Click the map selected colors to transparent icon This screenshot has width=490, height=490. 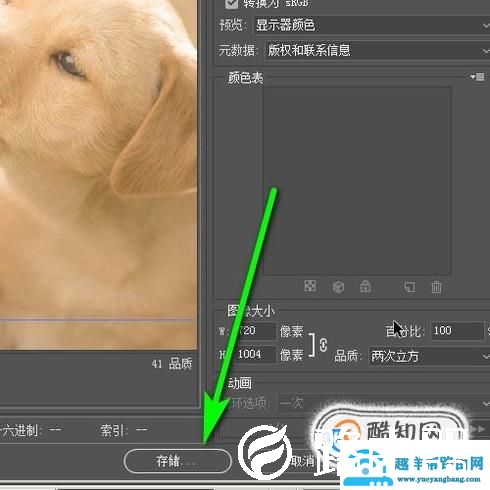coord(310,286)
